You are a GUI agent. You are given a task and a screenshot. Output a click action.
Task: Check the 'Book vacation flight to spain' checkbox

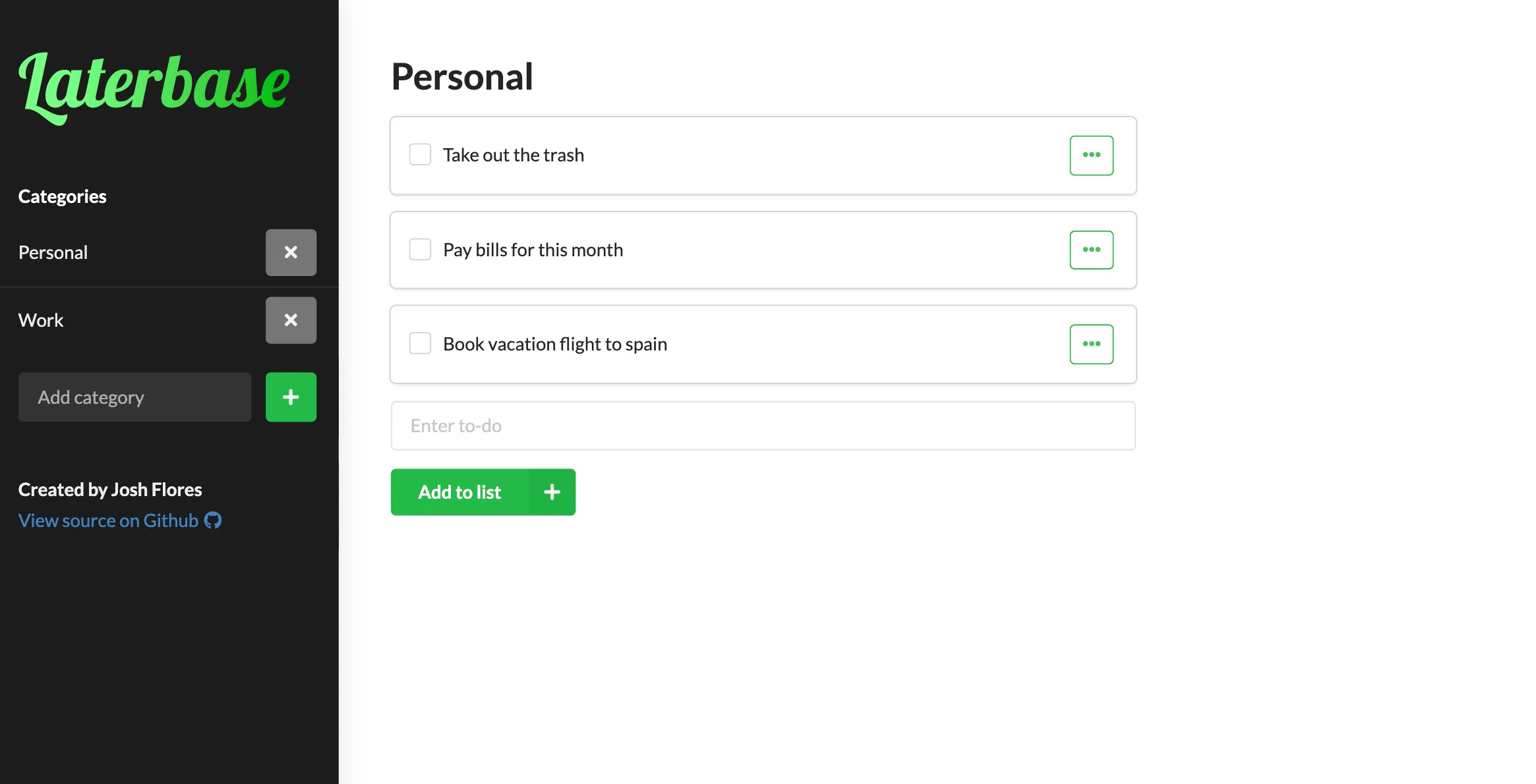(x=420, y=343)
